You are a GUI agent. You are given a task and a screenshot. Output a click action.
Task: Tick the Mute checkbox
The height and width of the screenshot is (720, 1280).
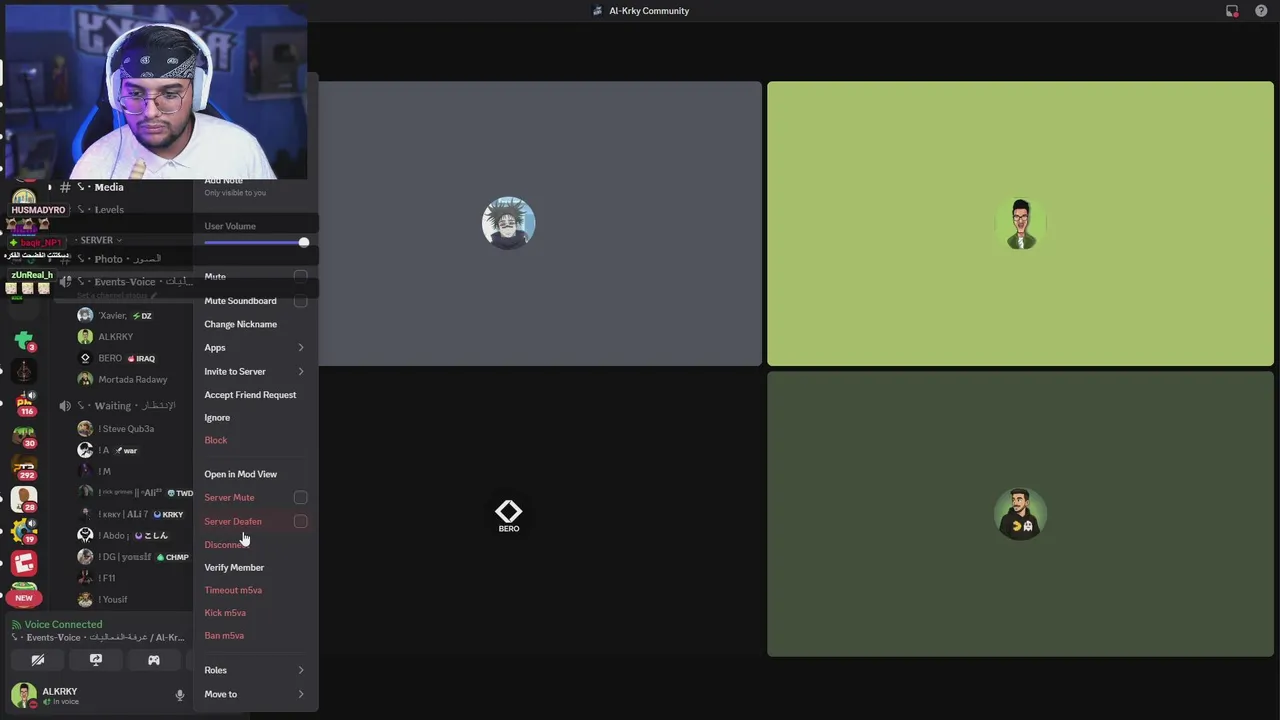pyautogui.click(x=300, y=277)
